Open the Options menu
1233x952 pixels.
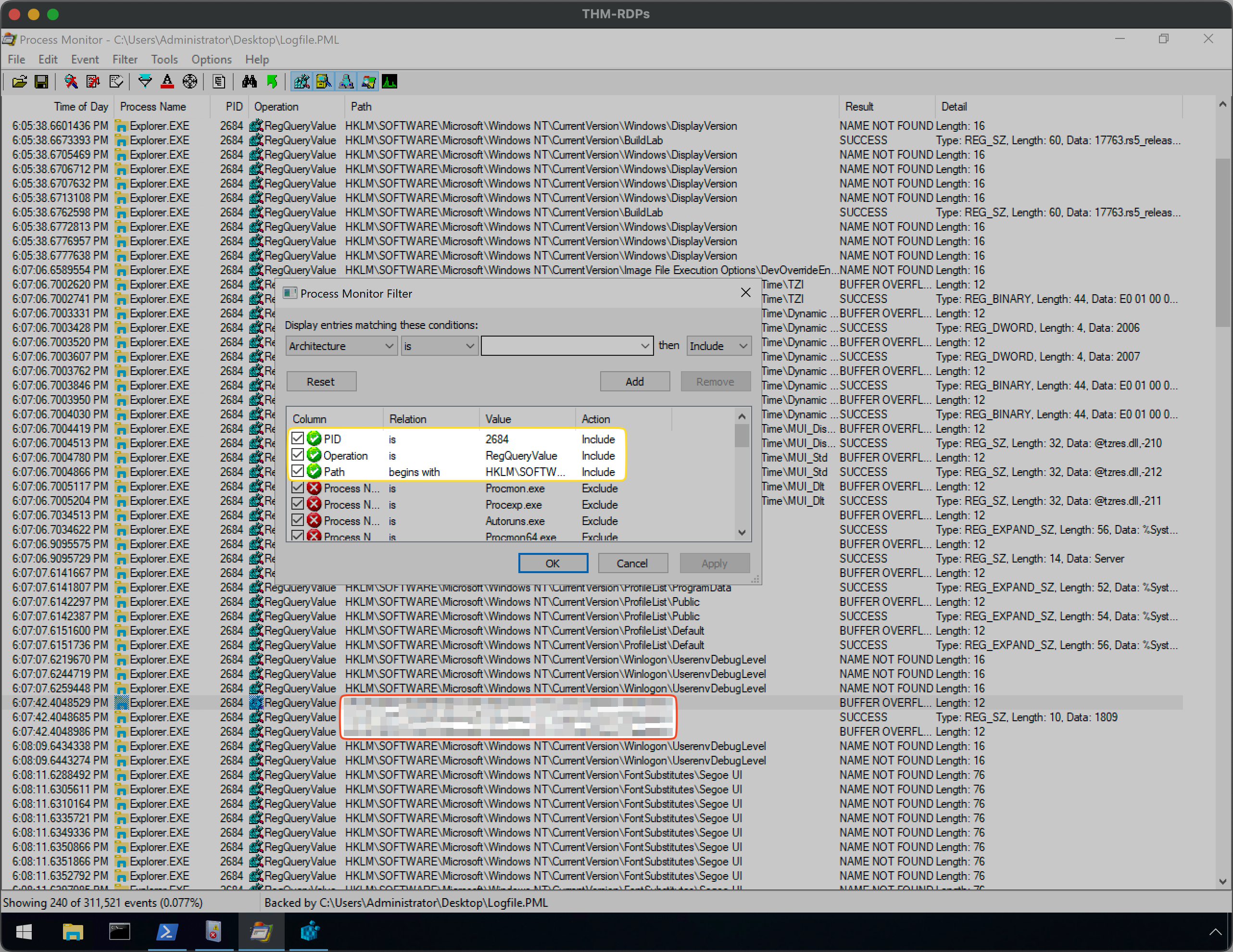point(212,59)
